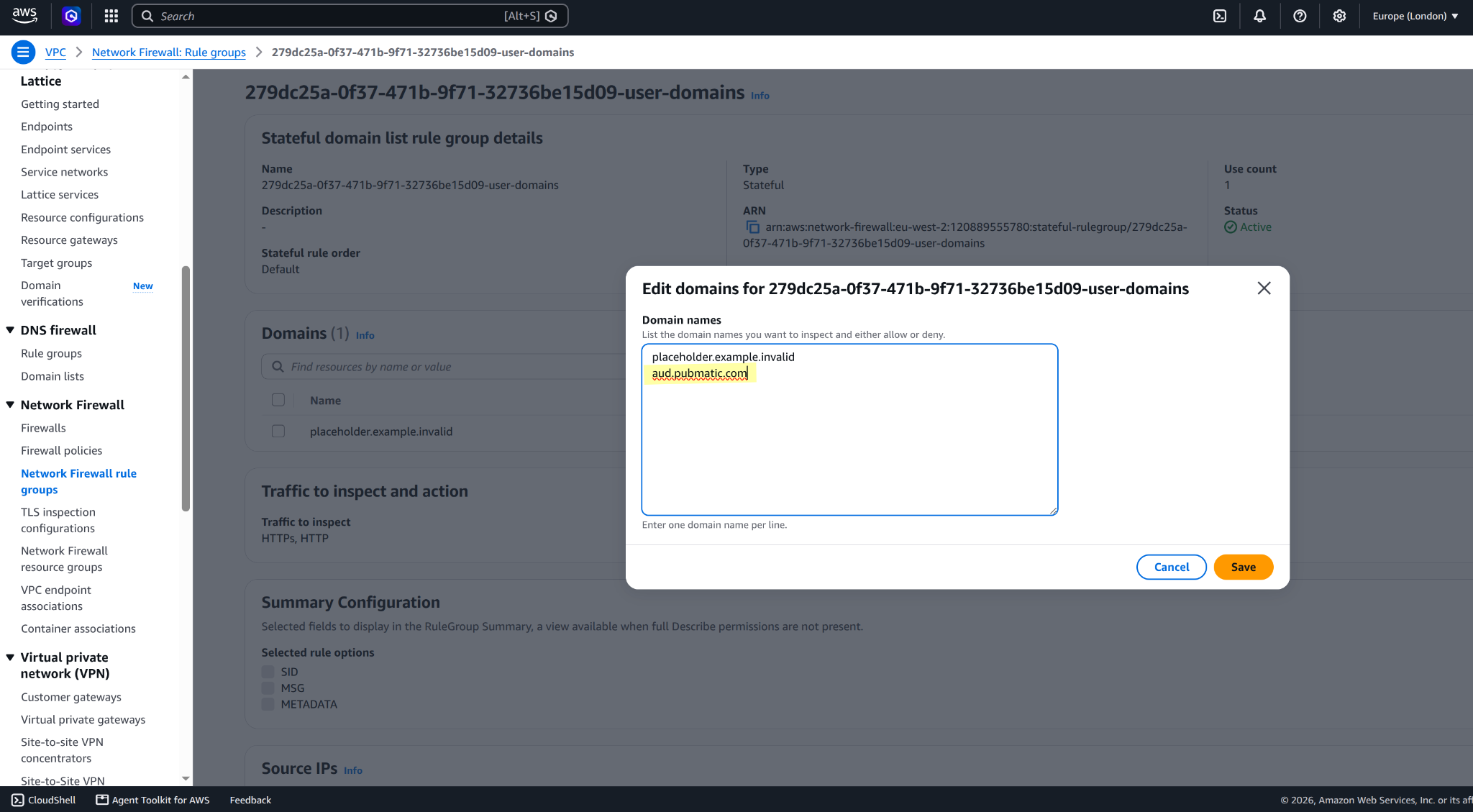
Task: Open Network Firewall resource groups
Action: pyautogui.click(x=64, y=559)
